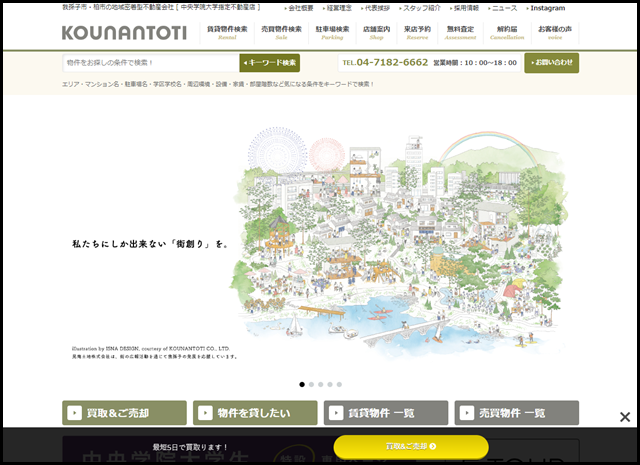
Task: Click the 賃貸物件 一覧 button
Action: (386, 413)
